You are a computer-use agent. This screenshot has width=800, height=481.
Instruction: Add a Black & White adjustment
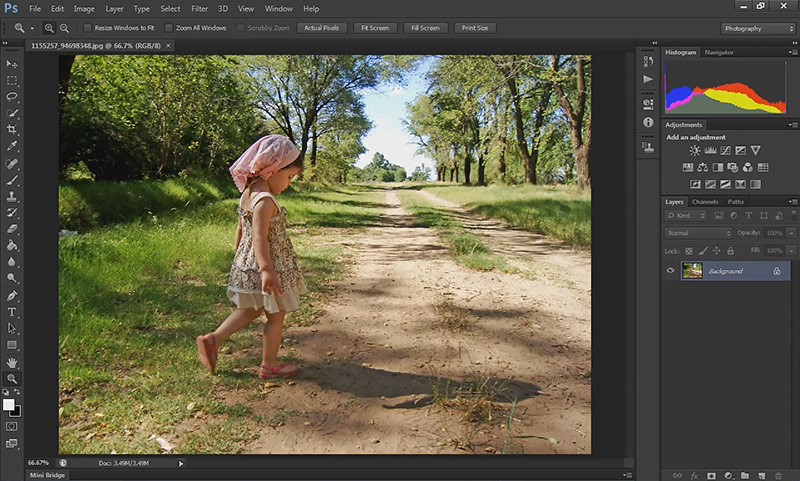(x=717, y=167)
